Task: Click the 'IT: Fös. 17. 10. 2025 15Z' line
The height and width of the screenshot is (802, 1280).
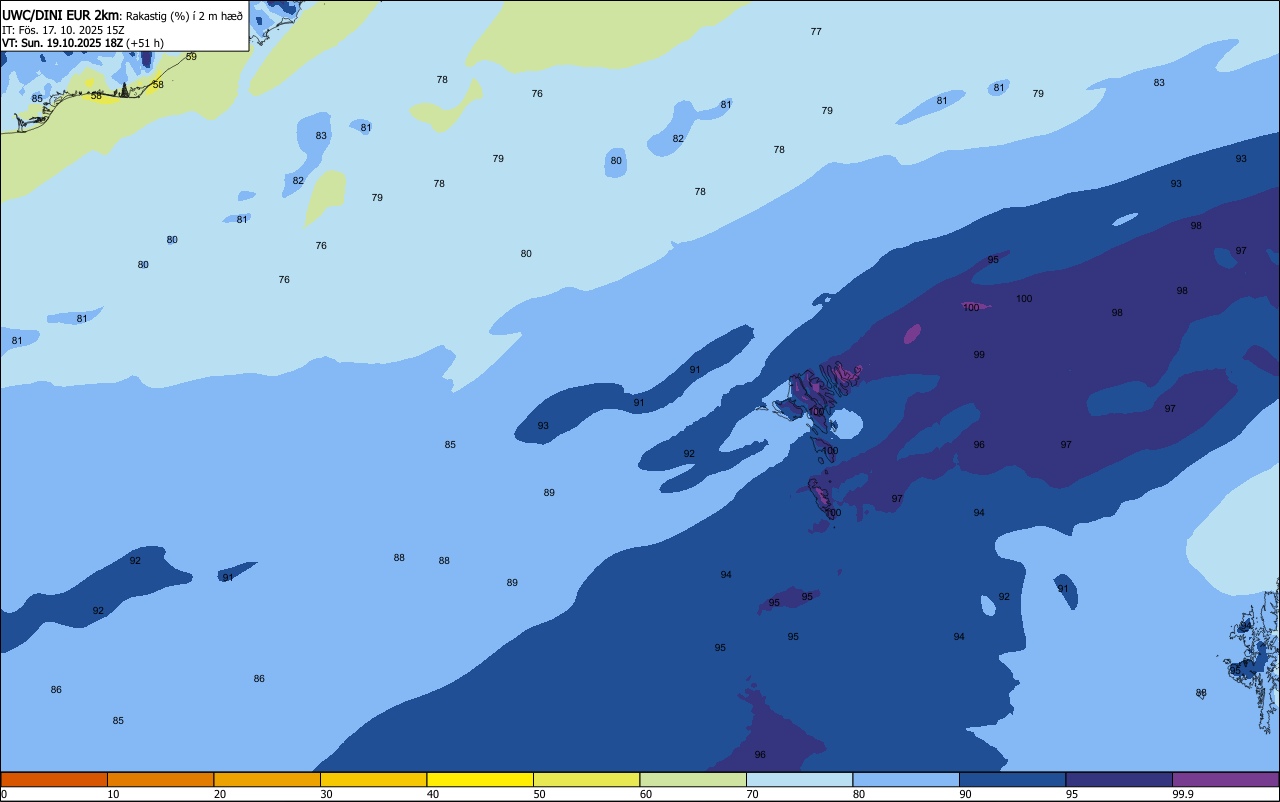Action: [x=63, y=29]
